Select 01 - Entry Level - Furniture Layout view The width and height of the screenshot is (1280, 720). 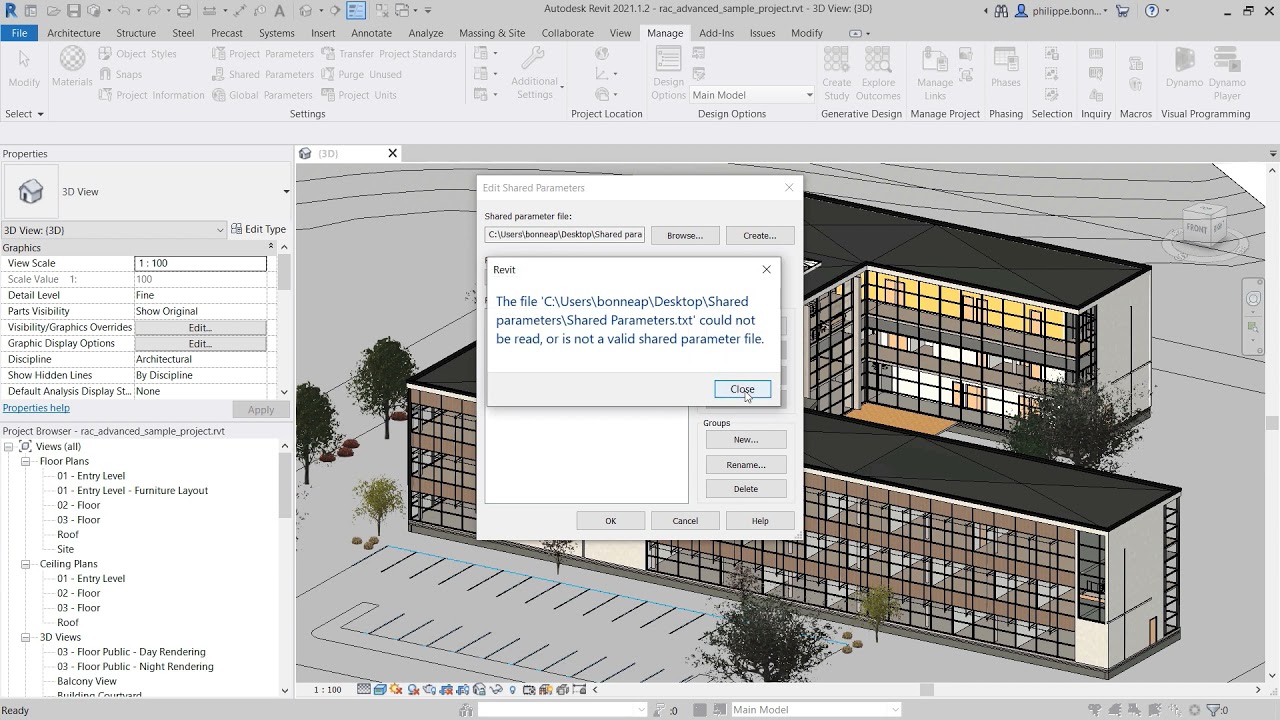click(x=132, y=491)
